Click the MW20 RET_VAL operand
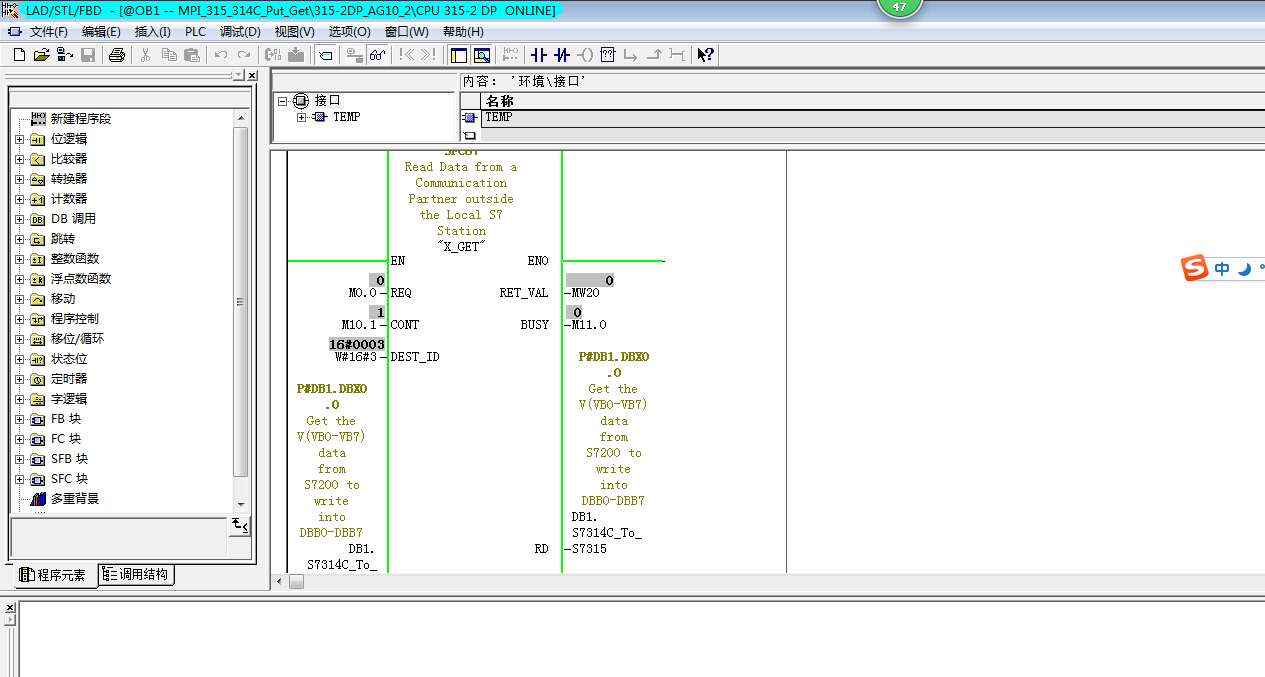1265x677 pixels. pyautogui.click(x=585, y=293)
